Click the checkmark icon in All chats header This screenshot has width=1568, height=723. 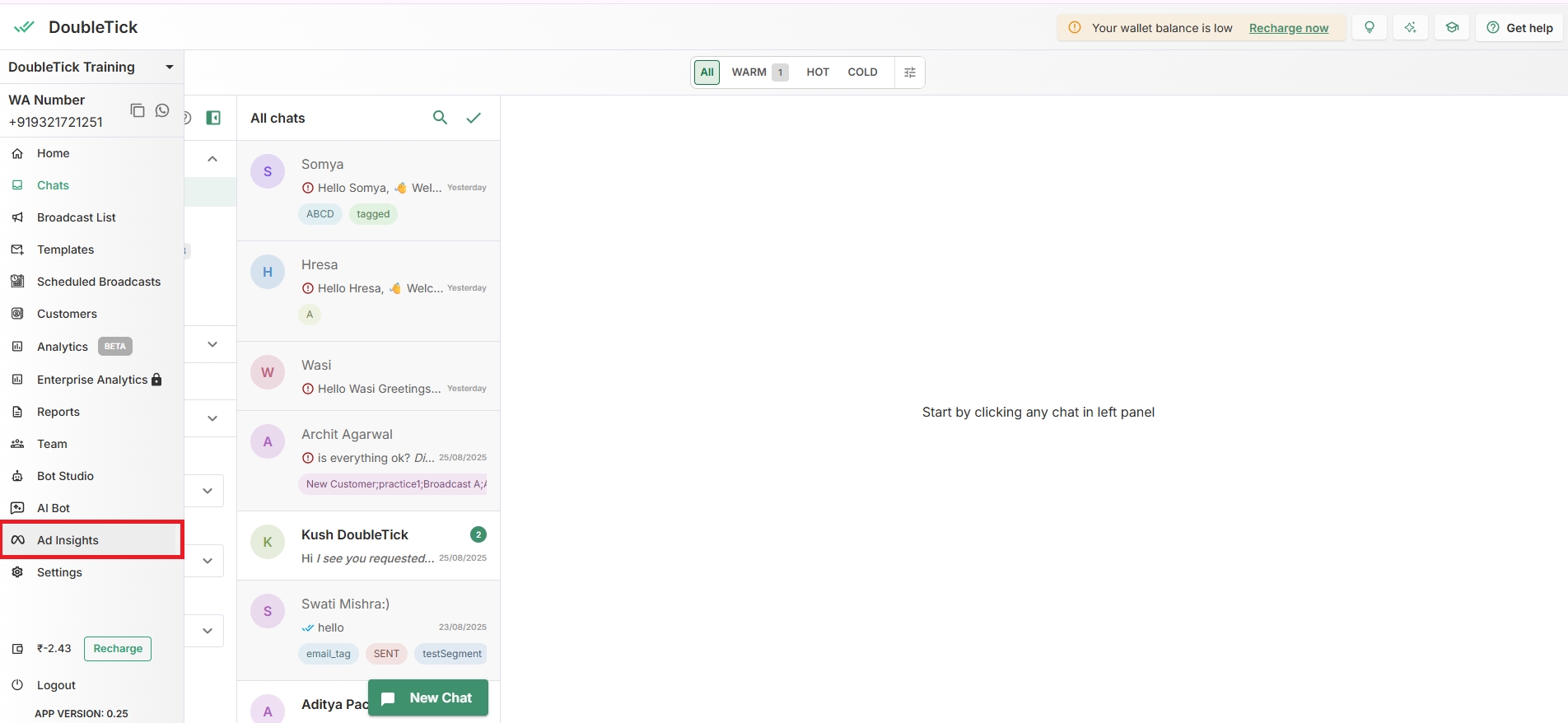coord(474,118)
